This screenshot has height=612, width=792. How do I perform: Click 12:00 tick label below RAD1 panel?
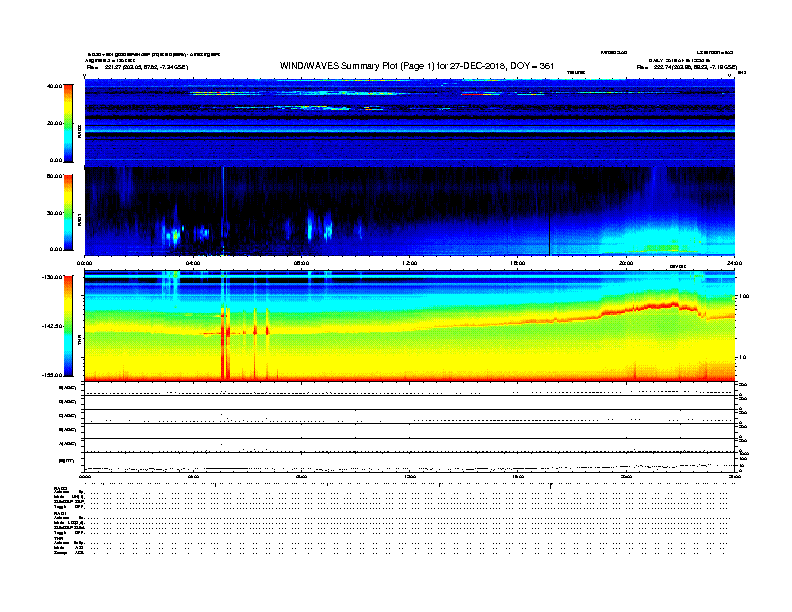410,263
